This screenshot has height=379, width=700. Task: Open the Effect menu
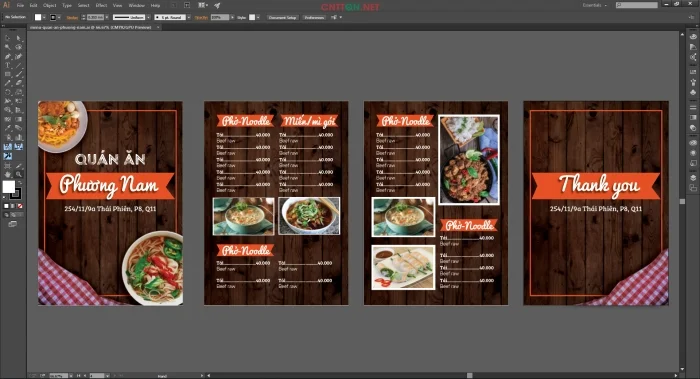click(x=101, y=5)
